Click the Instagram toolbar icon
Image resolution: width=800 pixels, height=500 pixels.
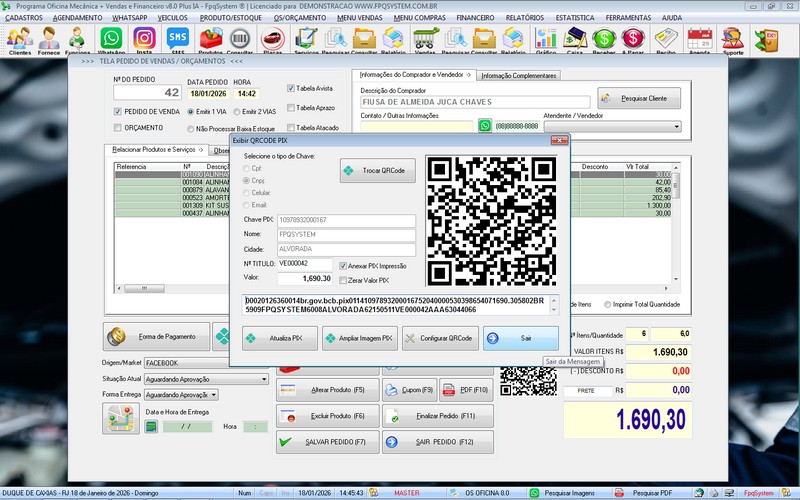(144, 40)
